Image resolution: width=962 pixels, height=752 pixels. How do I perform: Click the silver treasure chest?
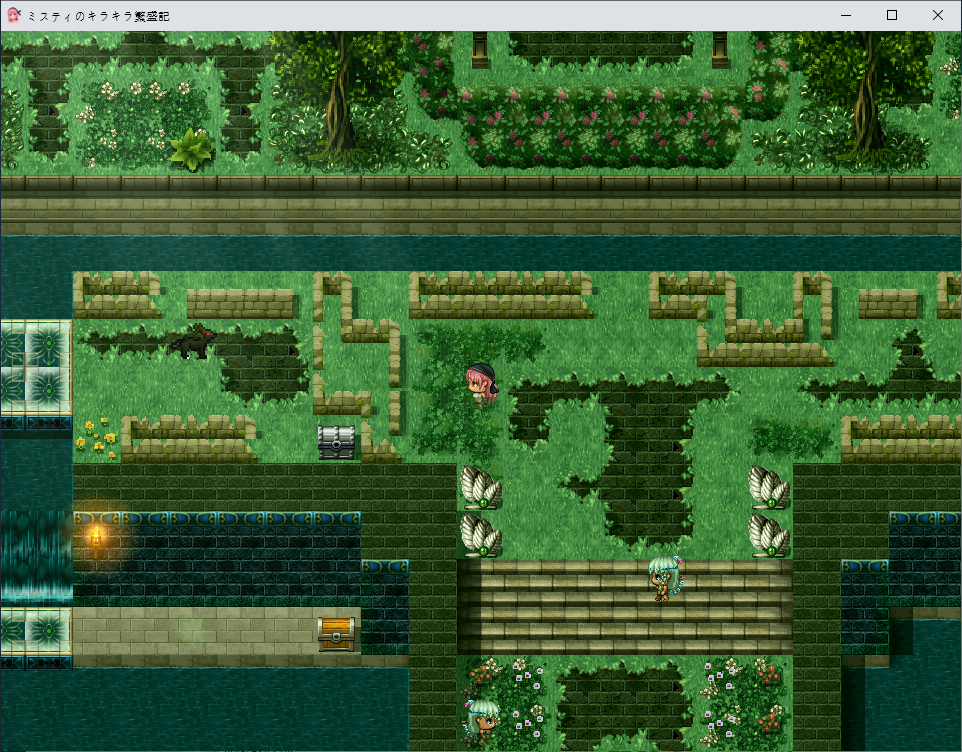point(336,442)
